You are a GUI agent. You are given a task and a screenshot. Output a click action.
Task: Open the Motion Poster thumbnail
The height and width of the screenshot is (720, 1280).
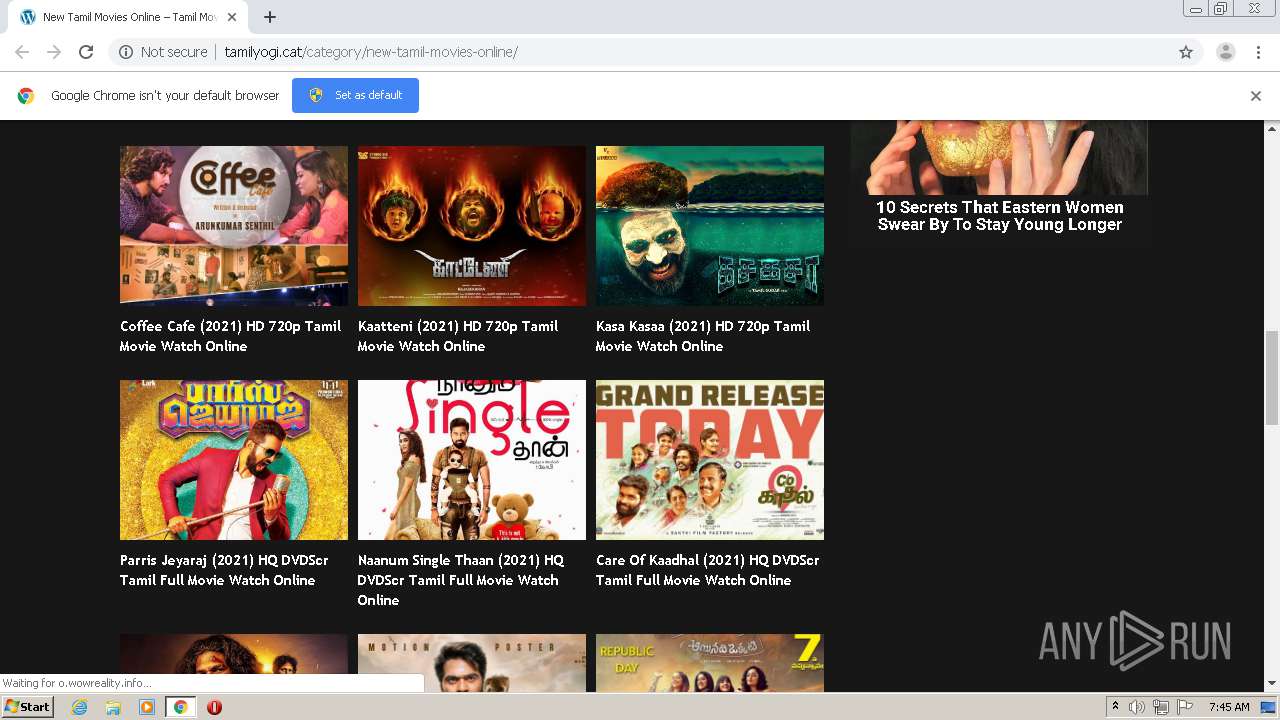(472, 663)
